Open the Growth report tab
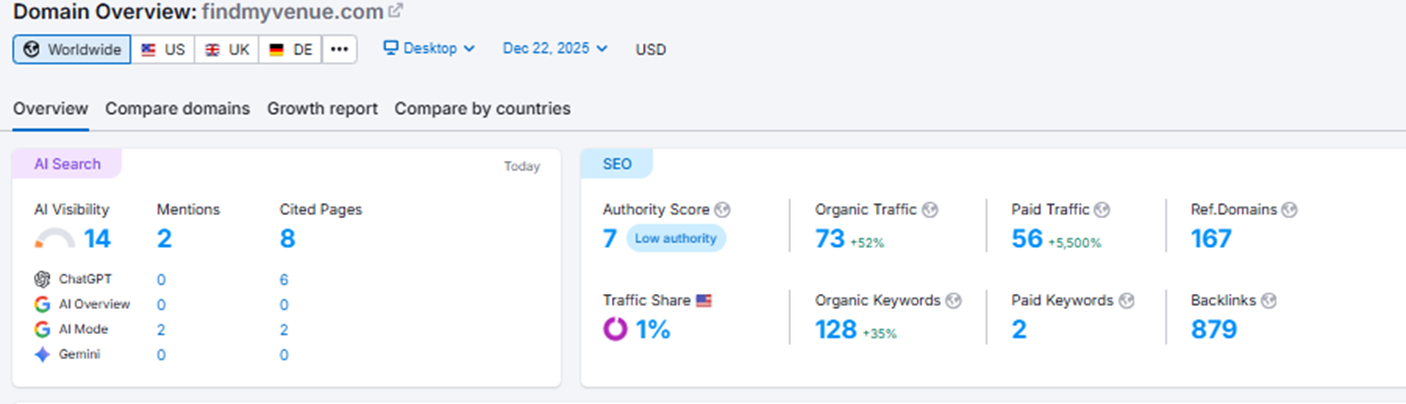The width and height of the screenshot is (1406, 404). point(322,109)
